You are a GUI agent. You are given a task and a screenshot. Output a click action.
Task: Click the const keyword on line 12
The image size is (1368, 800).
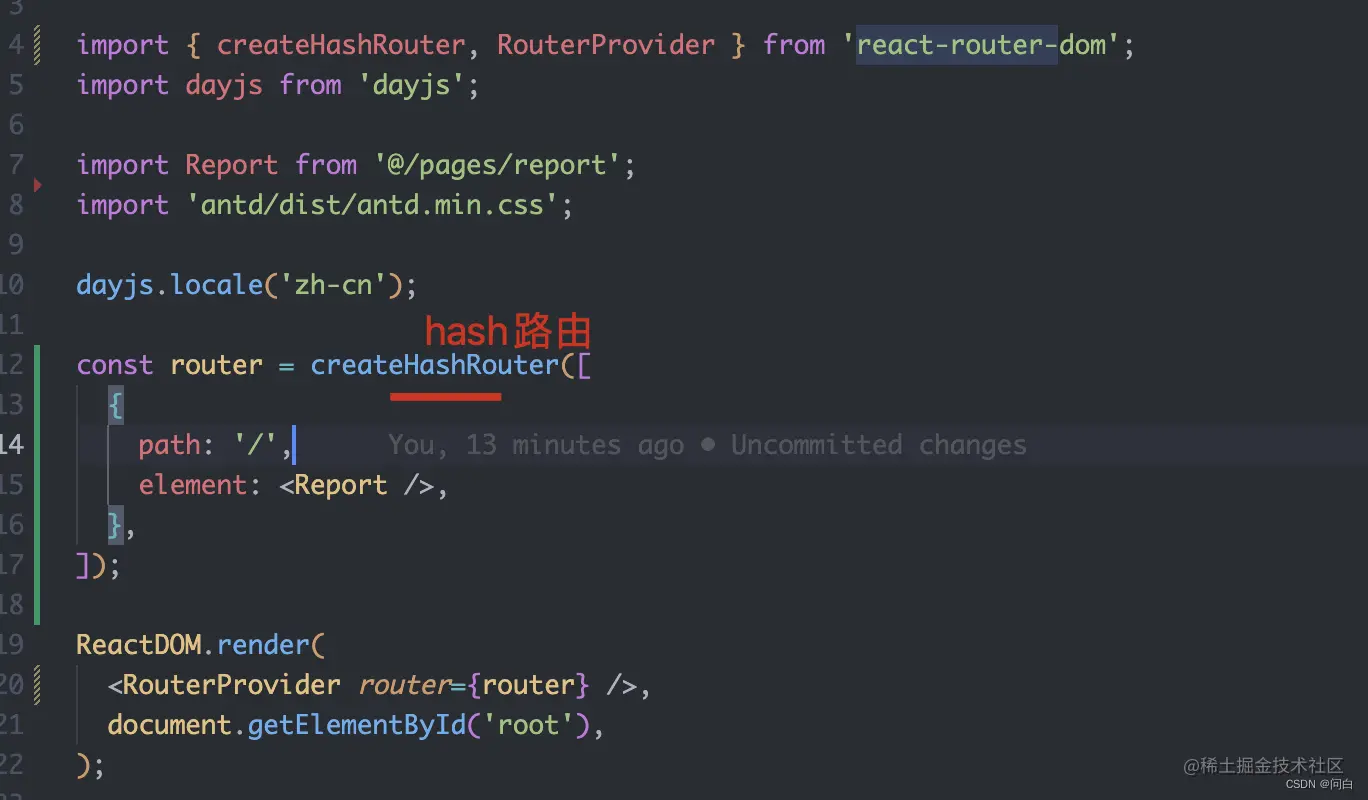pos(115,365)
